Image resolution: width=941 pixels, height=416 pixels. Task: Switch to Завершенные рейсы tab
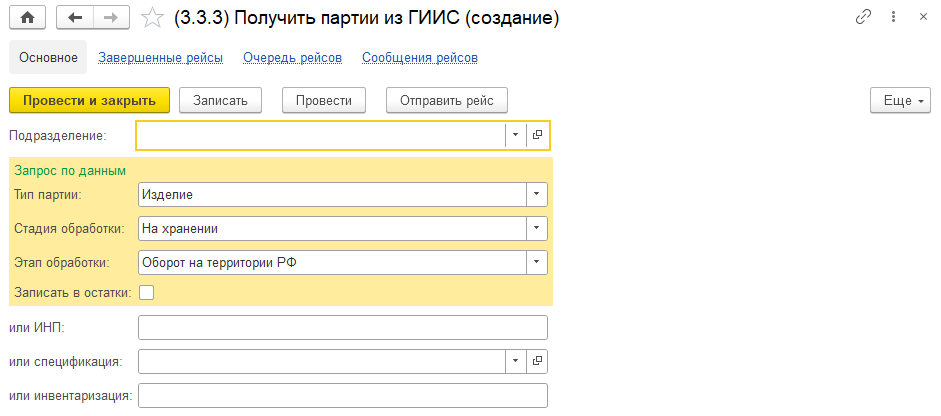point(161,58)
